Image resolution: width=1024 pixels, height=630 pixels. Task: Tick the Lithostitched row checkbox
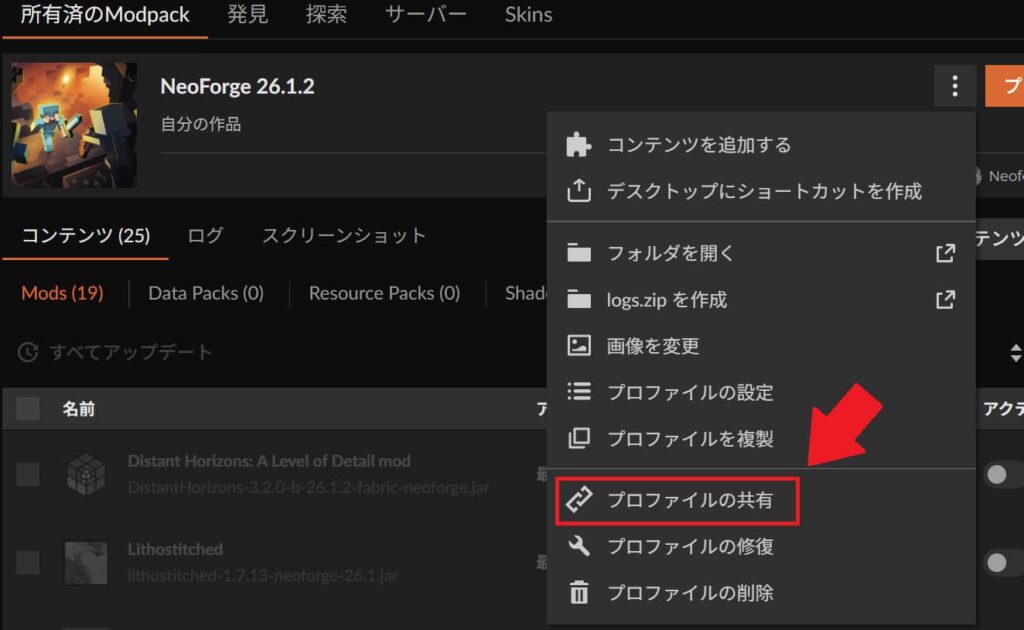28,563
